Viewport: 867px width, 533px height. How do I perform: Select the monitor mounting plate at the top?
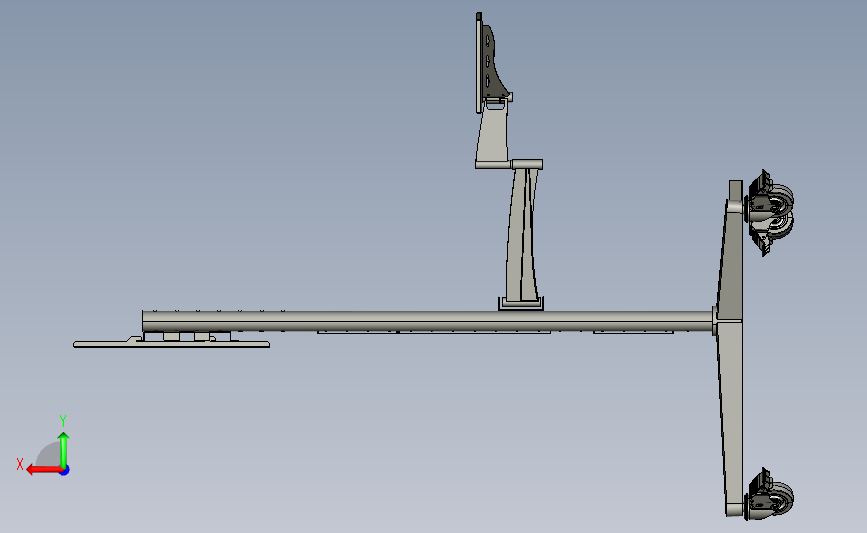click(x=479, y=63)
